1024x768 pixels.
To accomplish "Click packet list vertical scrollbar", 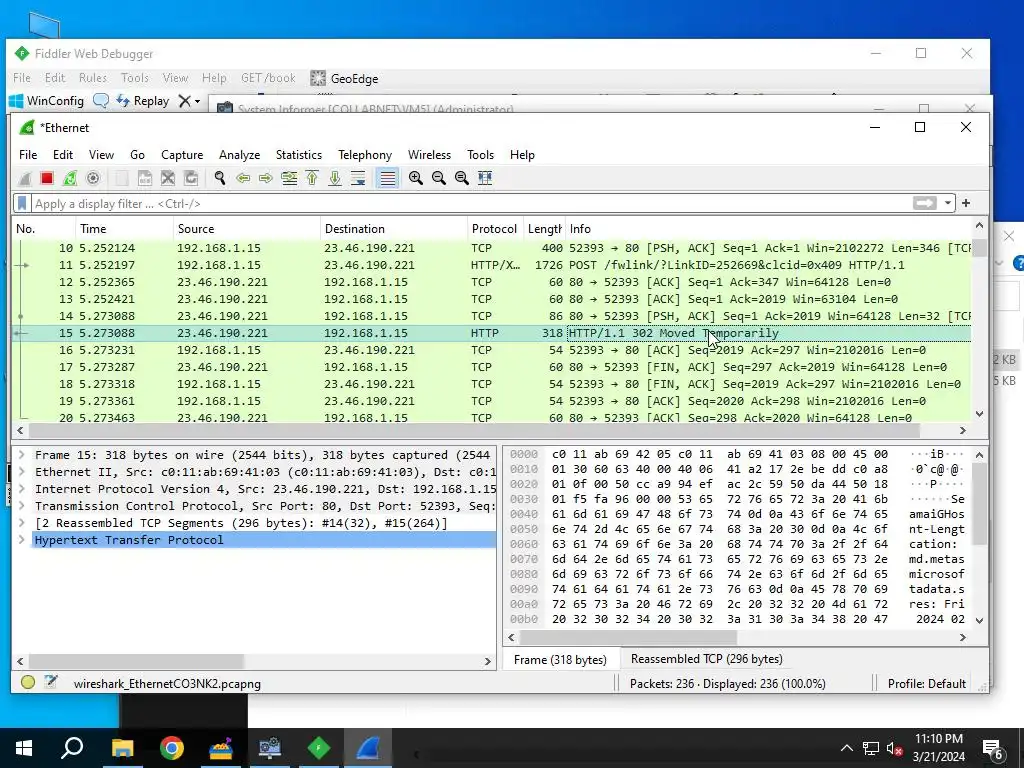I will 979,249.
